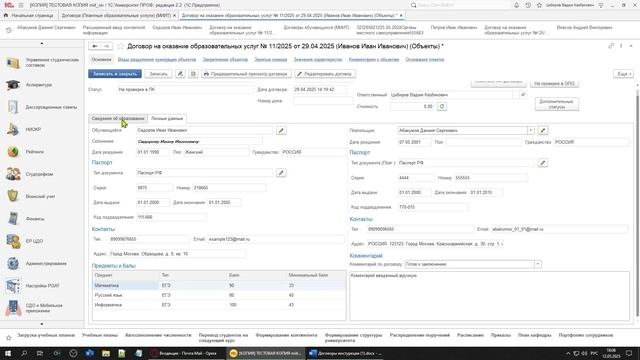This screenshot has width=640, height=360.
Task: Open Закрепление объектов link
Action: click(x=225, y=60)
